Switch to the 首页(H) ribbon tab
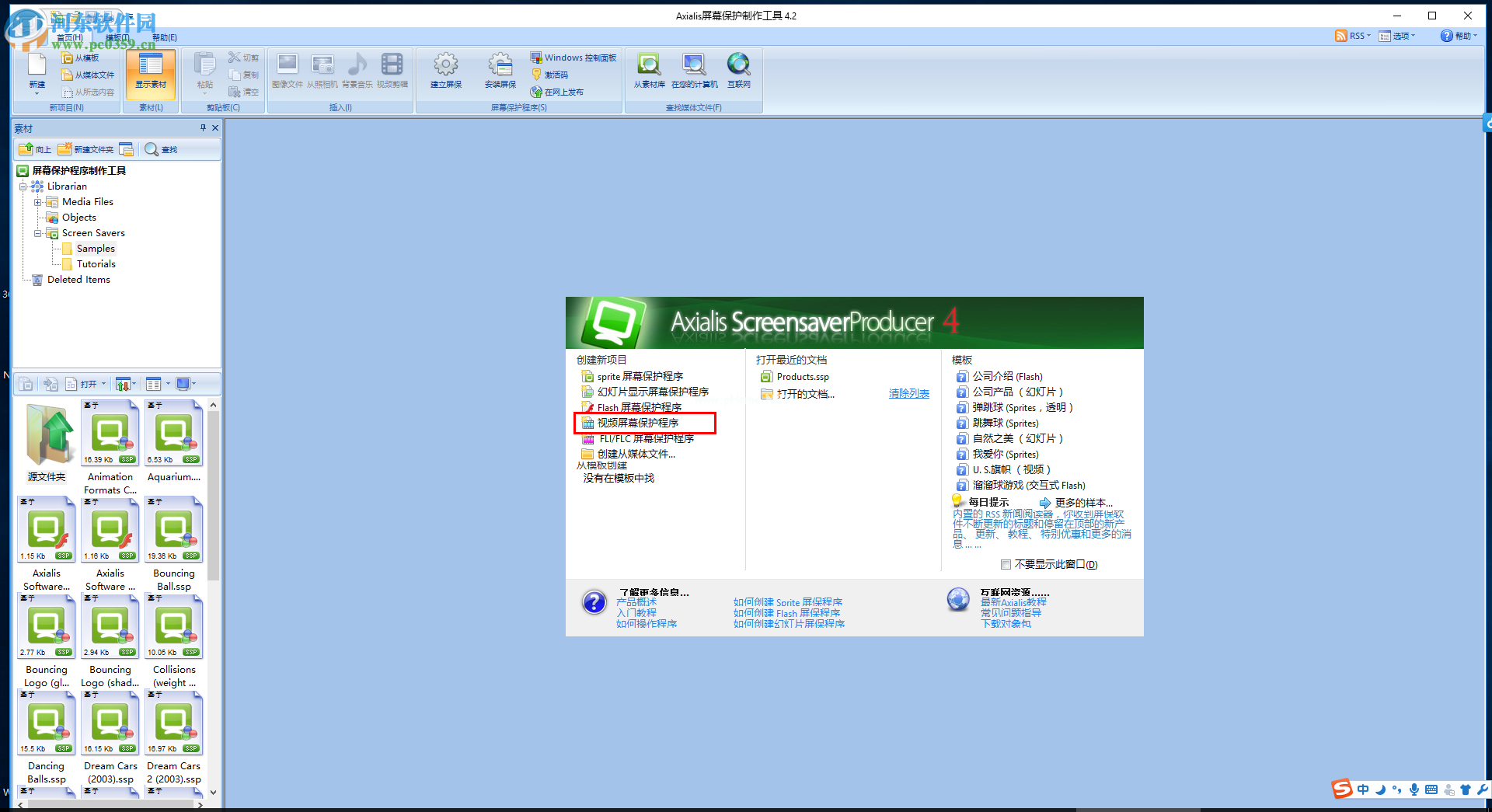The width and height of the screenshot is (1492, 812). coord(69,37)
